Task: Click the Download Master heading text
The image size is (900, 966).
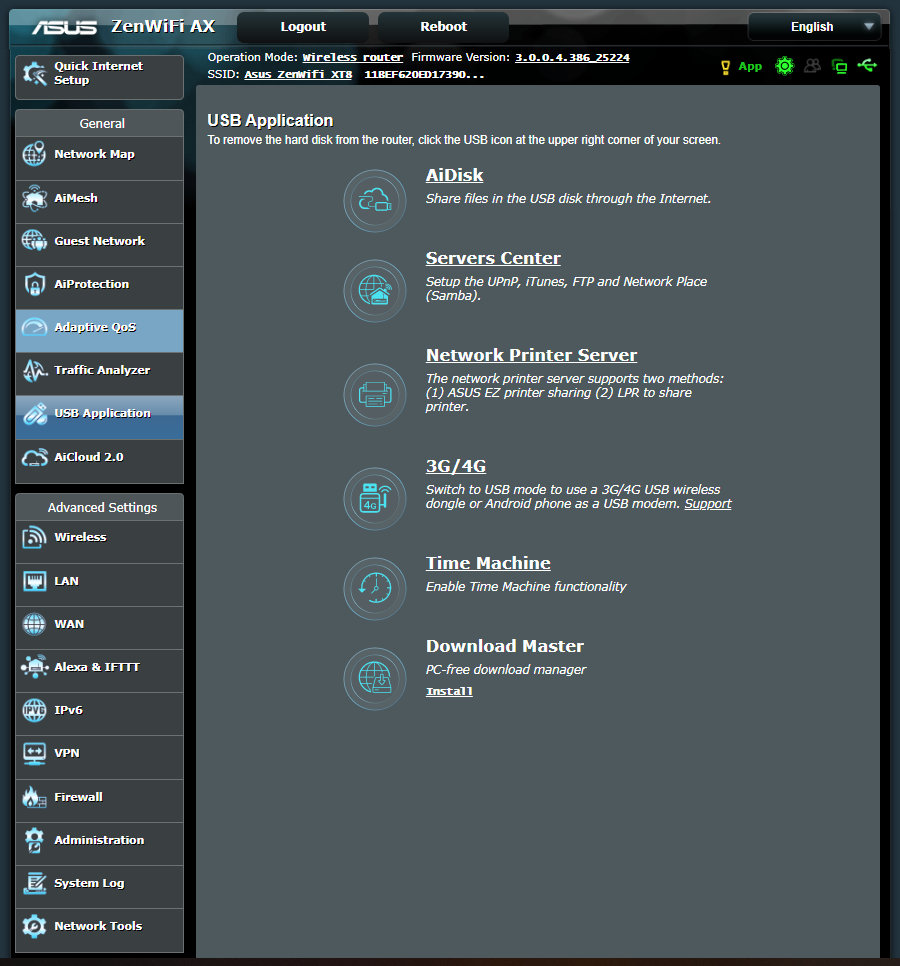Action: 505,646
